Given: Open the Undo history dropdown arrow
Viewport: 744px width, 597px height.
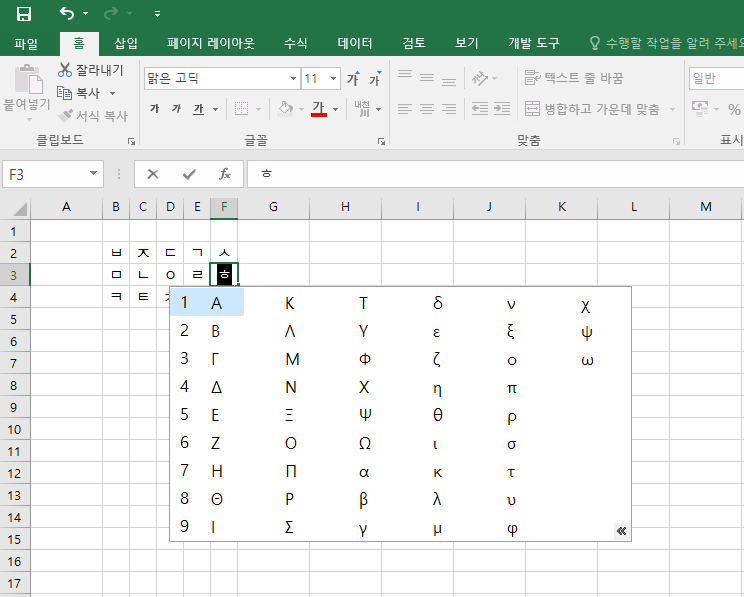Looking at the screenshot, I should pos(85,14).
